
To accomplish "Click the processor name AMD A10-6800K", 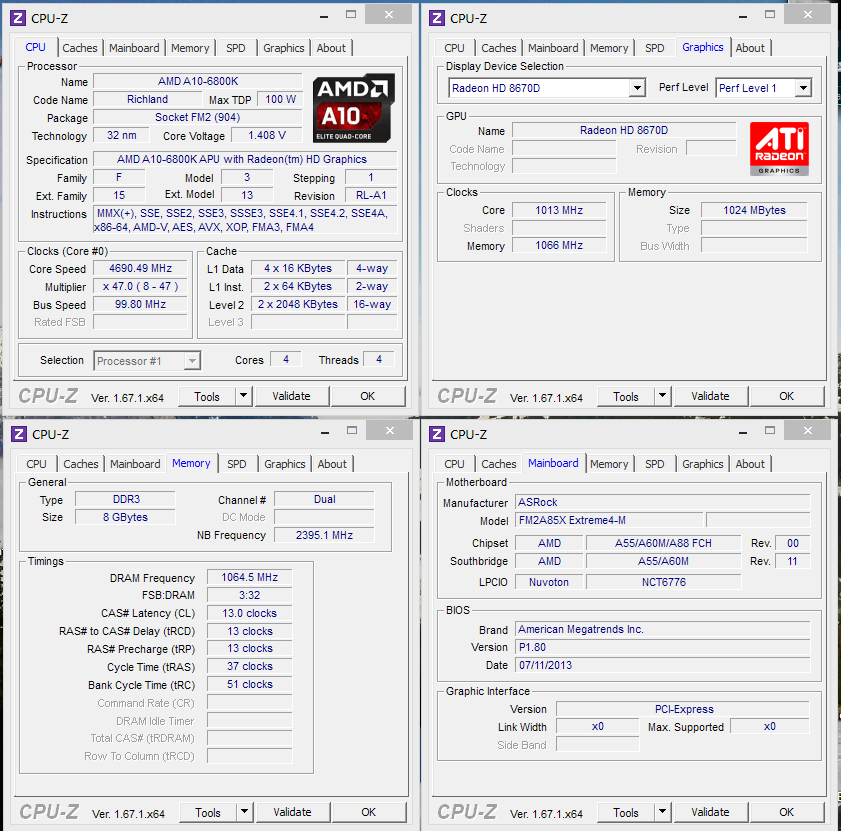I will (198, 81).
